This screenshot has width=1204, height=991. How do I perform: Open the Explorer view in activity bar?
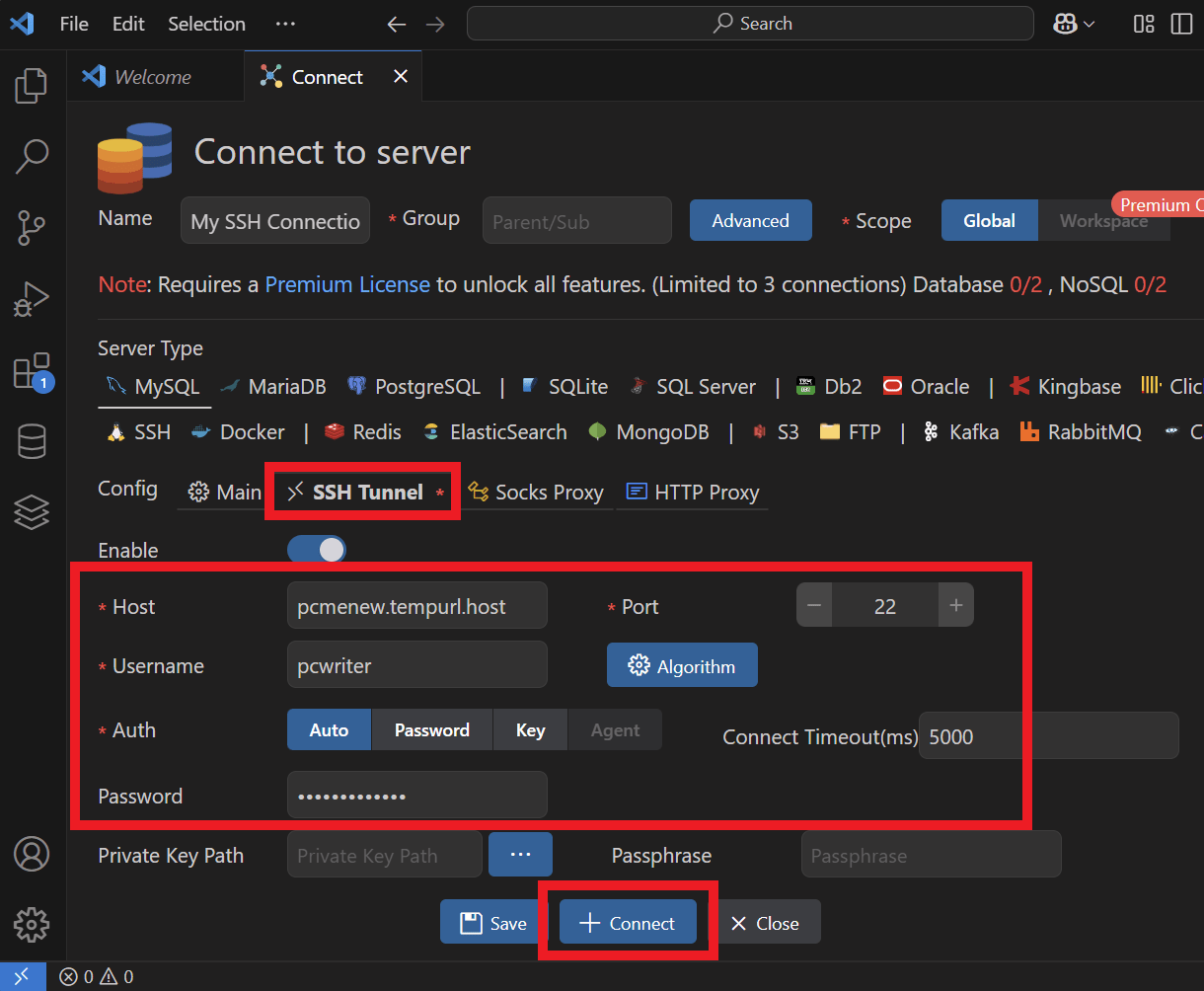[x=32, y=86]
